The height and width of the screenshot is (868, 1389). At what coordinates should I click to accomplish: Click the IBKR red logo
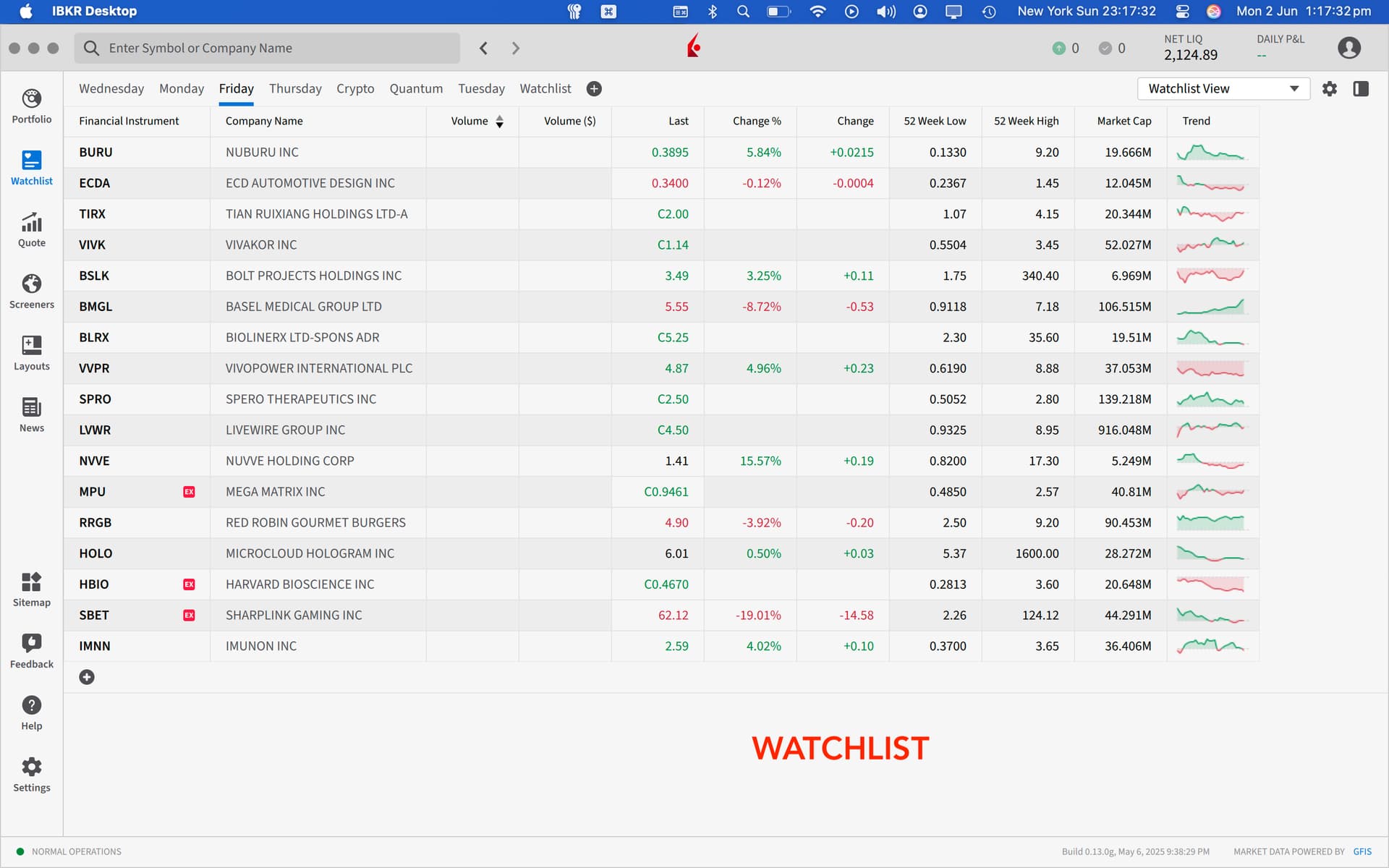pyautogui.click(x=694, y=46)
